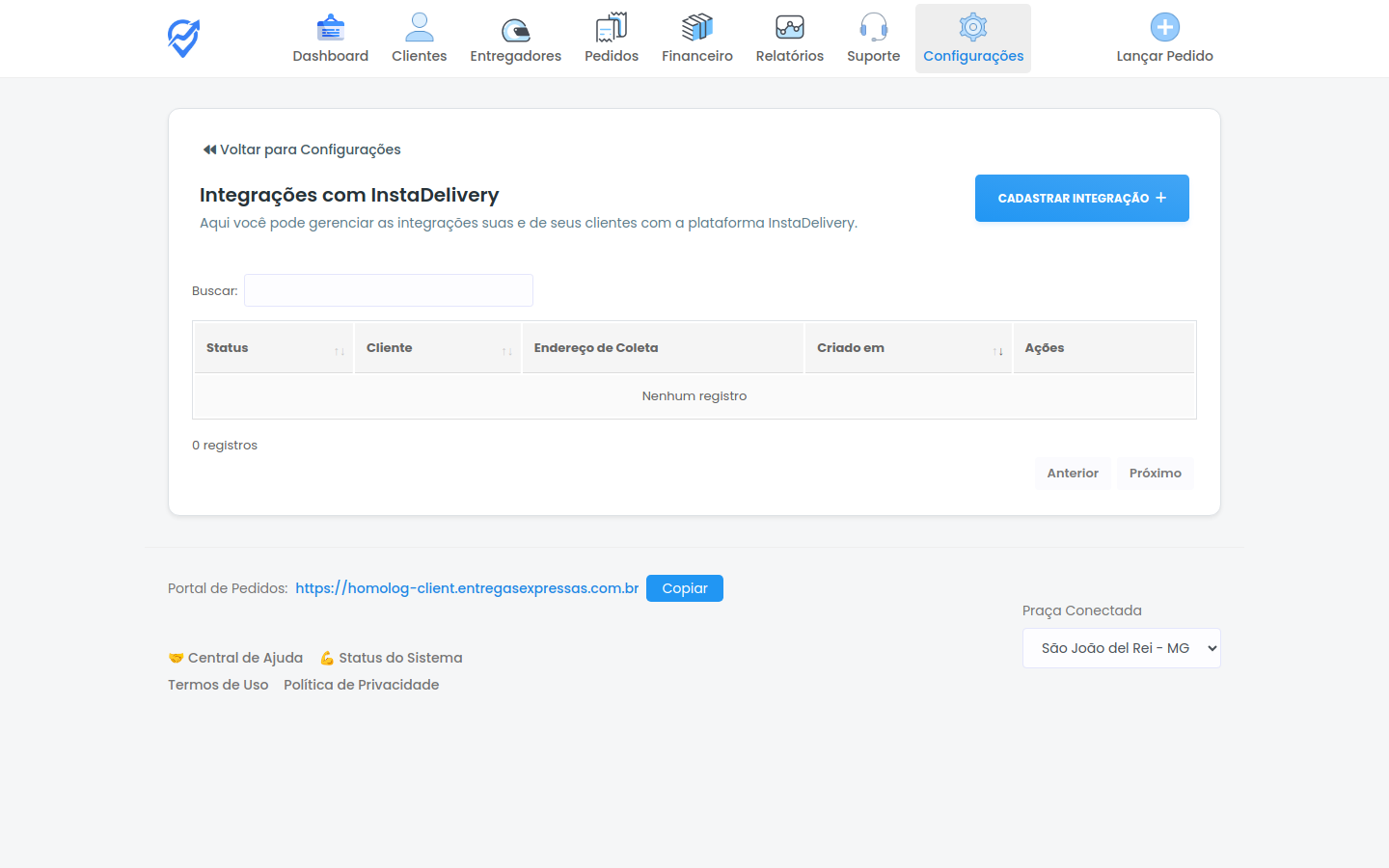The image size is (1389, 868).
Task: Open the Praça Conectada dropdown
Action: 1121,647
